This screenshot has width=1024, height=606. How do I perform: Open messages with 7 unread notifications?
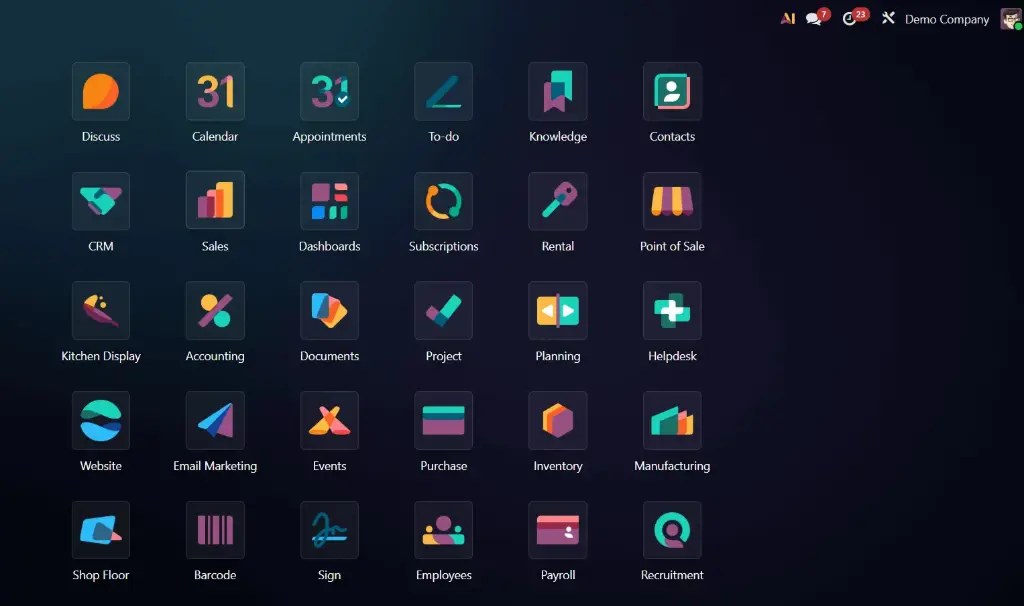click(815, 19)
